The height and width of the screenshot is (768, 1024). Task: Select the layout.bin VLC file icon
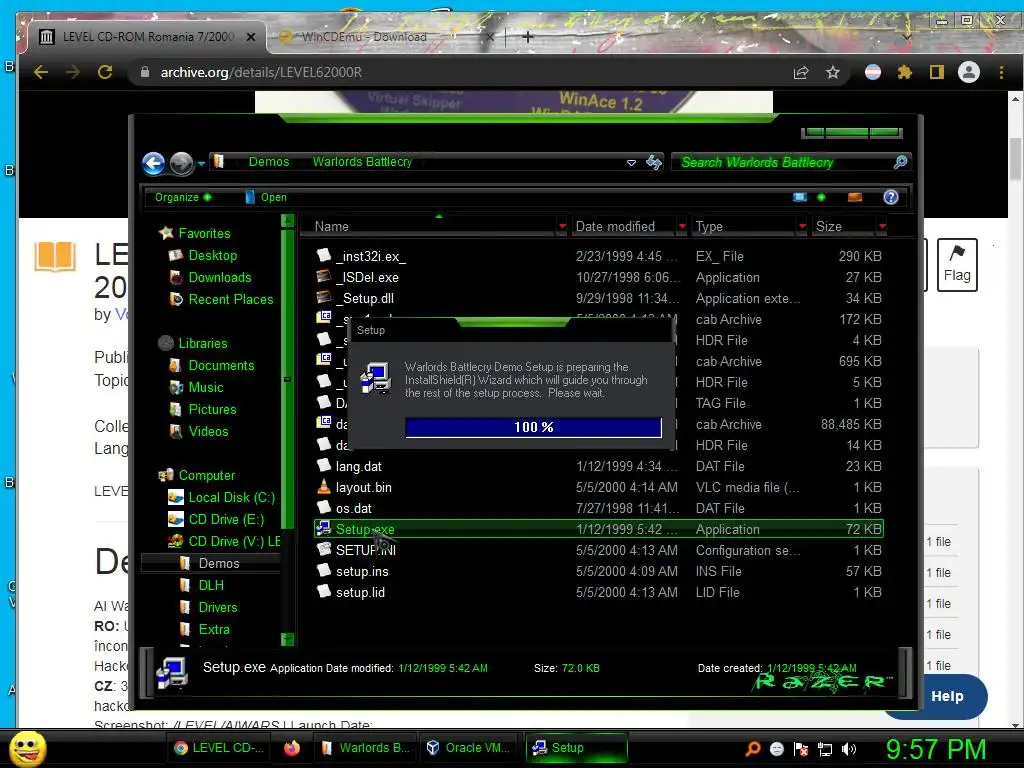click(324, 487)
